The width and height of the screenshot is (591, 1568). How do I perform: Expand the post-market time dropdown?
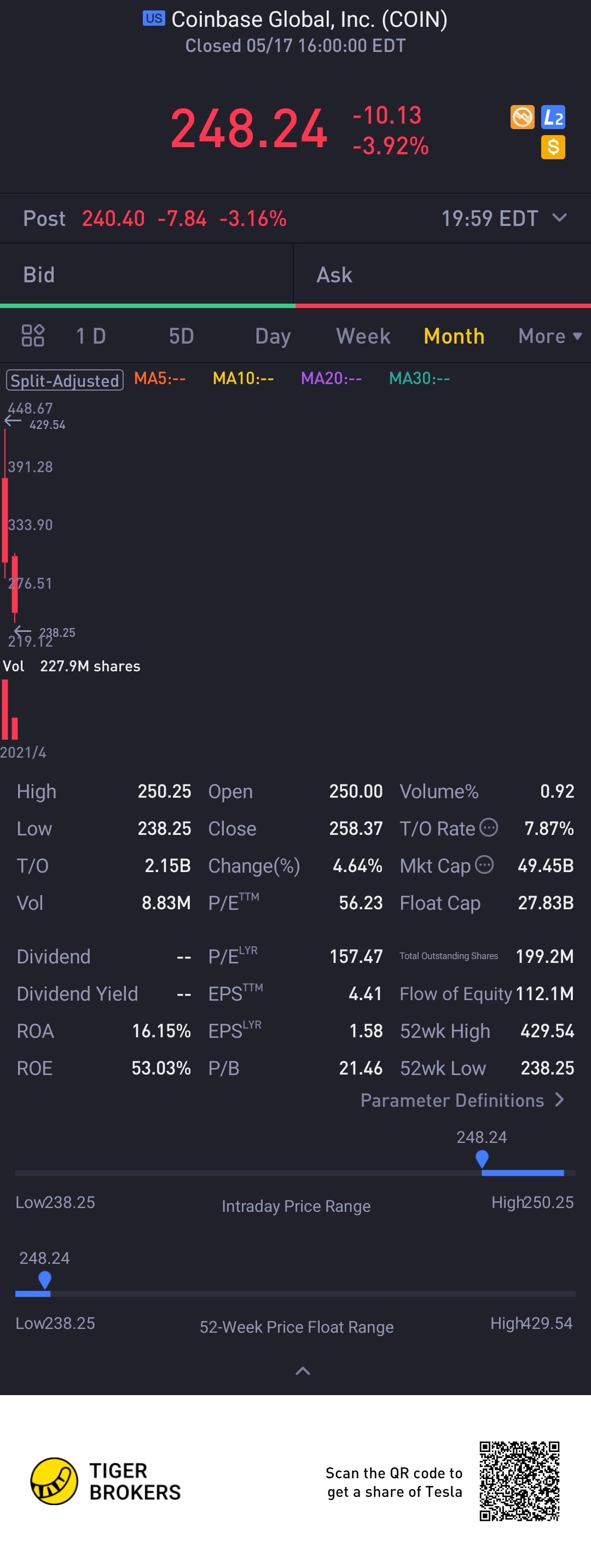(559, 218)
